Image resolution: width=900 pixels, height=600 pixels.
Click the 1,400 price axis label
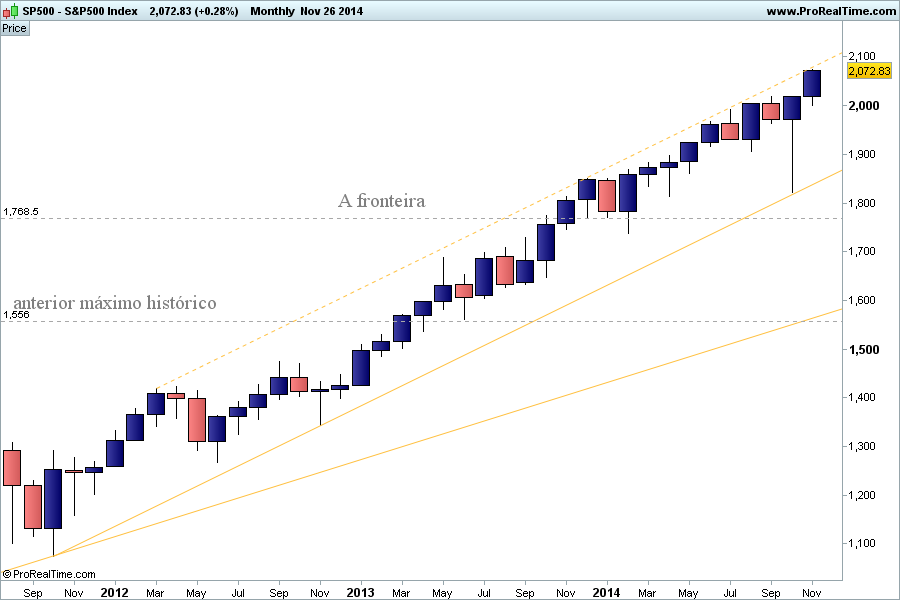click(x=862, y=397)
